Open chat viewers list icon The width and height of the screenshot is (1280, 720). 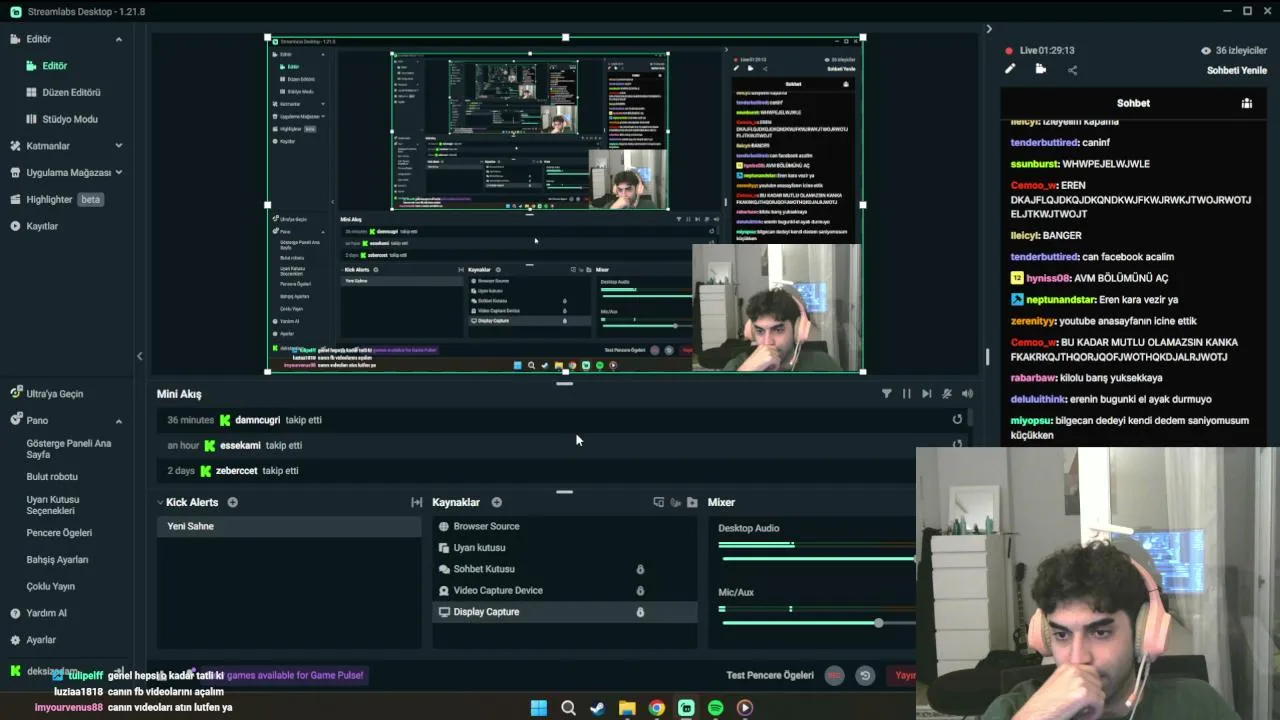click(1246, 103)
